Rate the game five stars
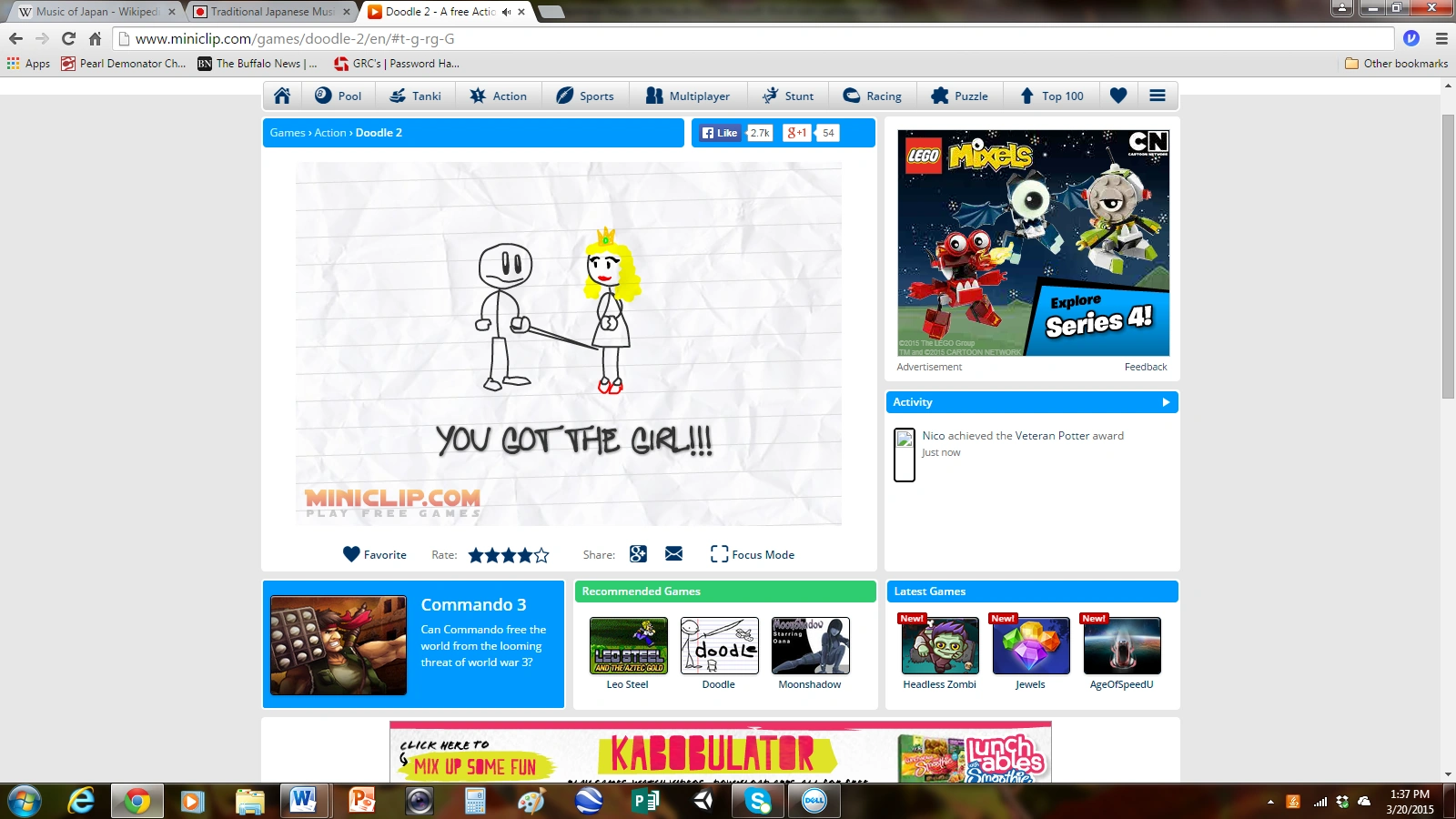This screenshot has width=1456, height=819. (541, 555)
